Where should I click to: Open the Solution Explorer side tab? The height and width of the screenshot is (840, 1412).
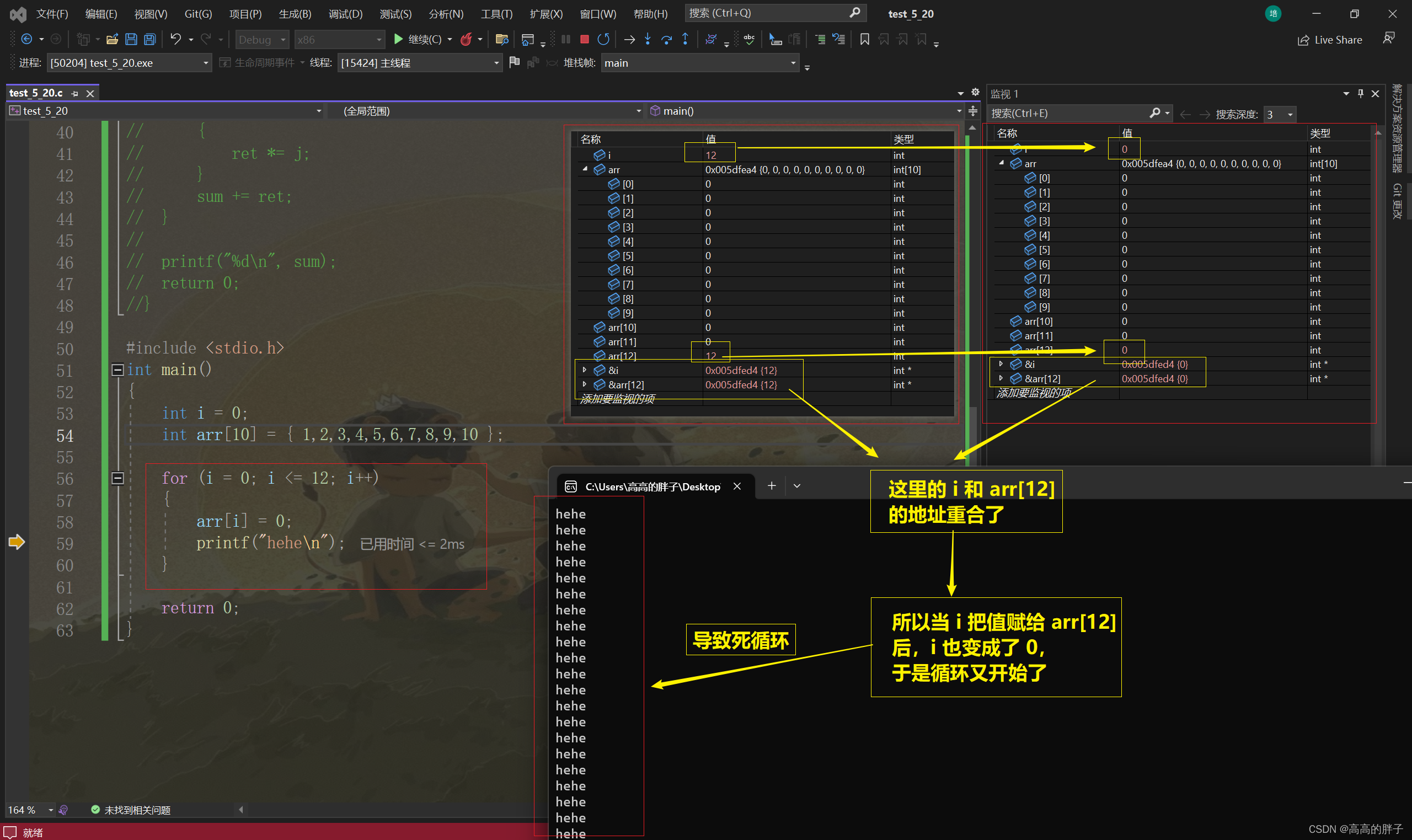[1398, 129]
